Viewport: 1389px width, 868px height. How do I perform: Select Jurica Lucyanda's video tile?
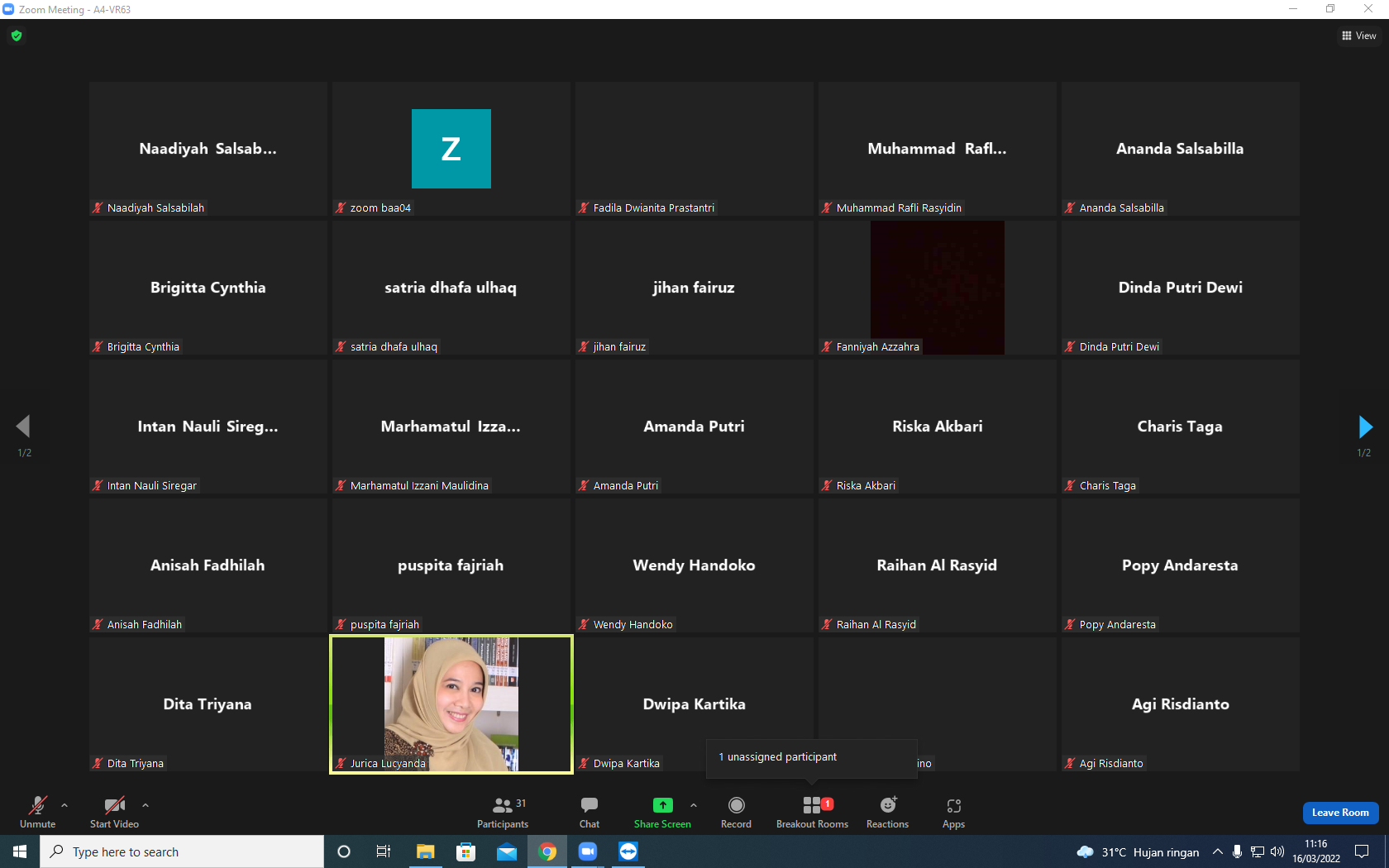coord(451,704)
